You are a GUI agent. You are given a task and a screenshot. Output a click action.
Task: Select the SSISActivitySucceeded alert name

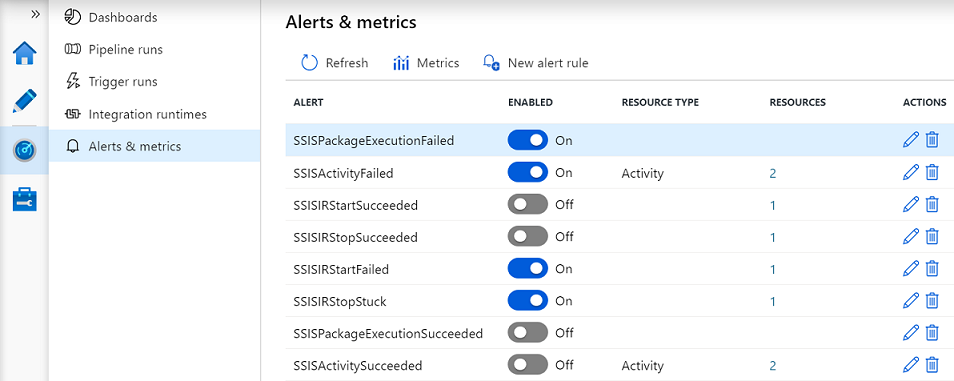click(x=358, y=366)
